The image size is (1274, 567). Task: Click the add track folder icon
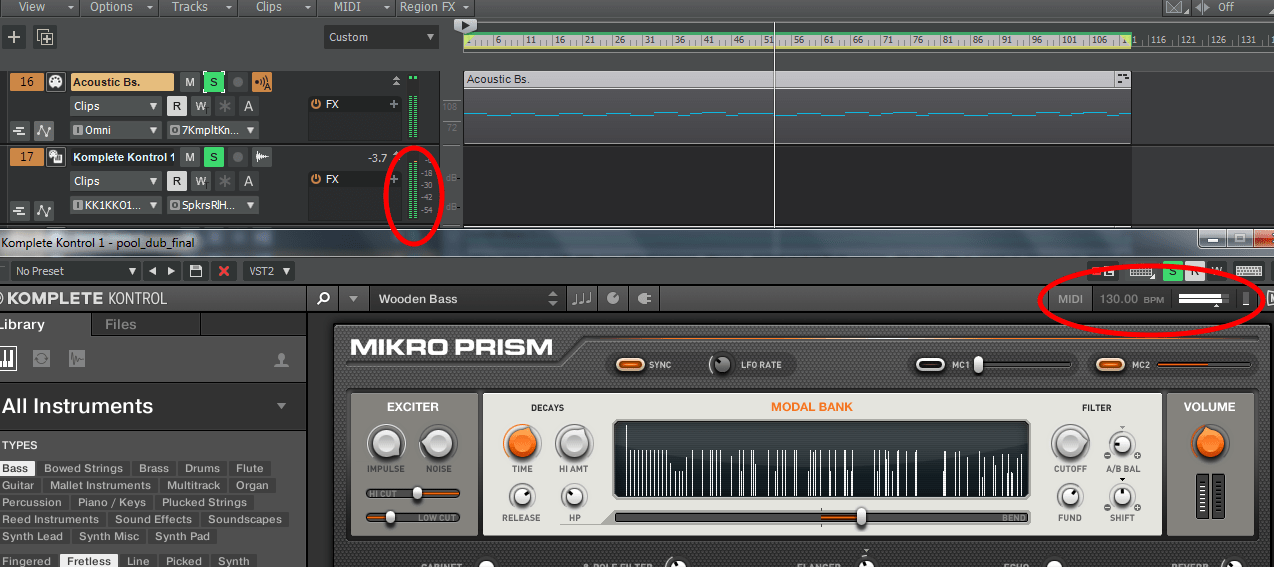click(44, 37)
